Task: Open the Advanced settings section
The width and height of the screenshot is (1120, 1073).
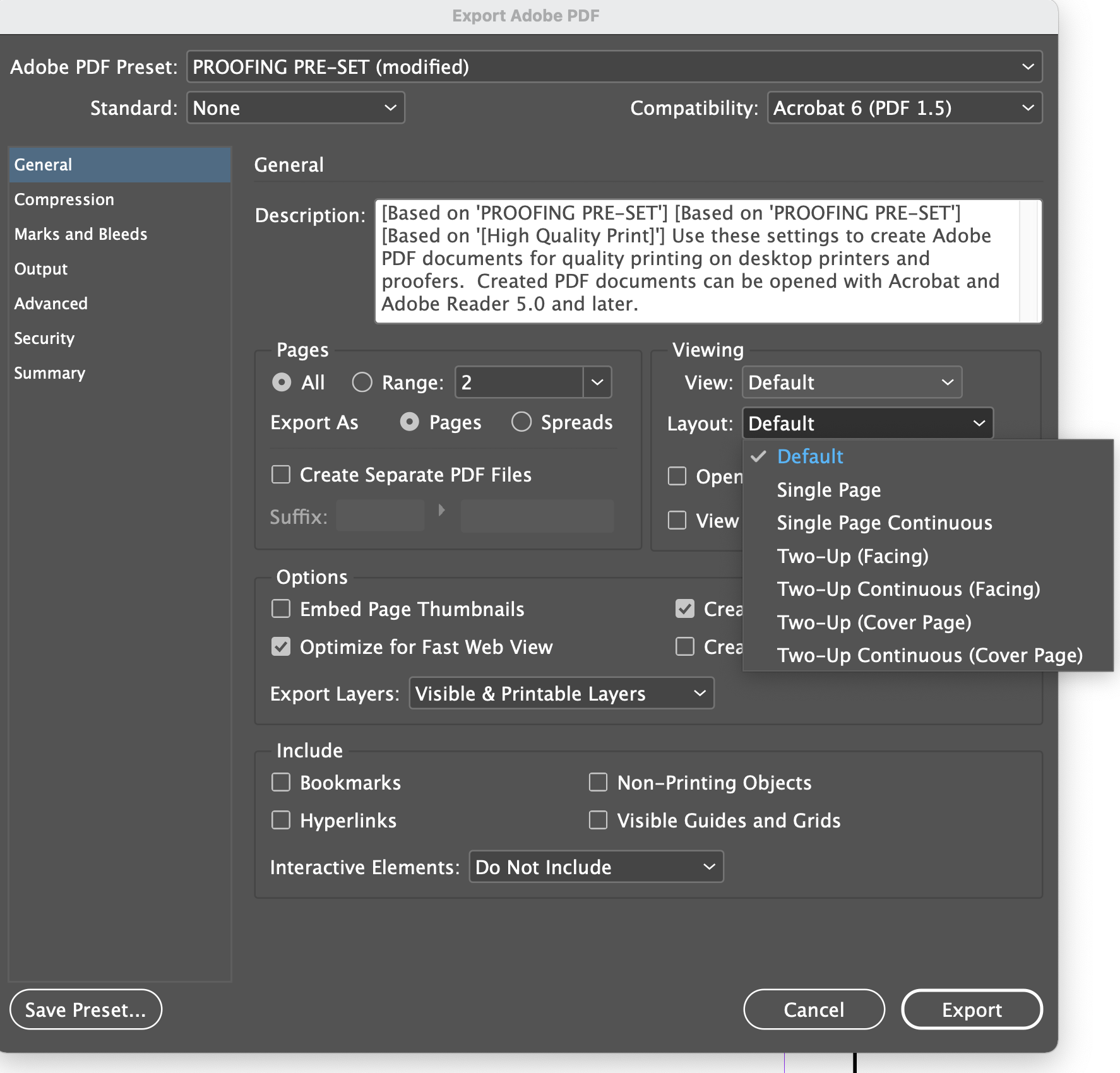Action: point(51,303)
